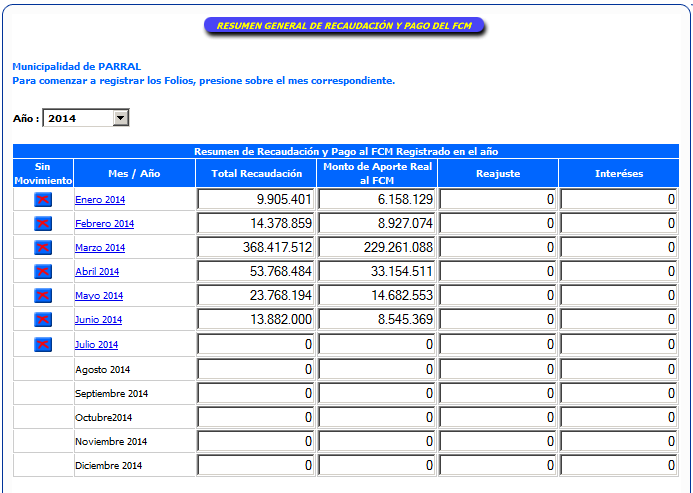Open the Abril 2014 link
The image size is (693, 493).
(x=97, y=271)
